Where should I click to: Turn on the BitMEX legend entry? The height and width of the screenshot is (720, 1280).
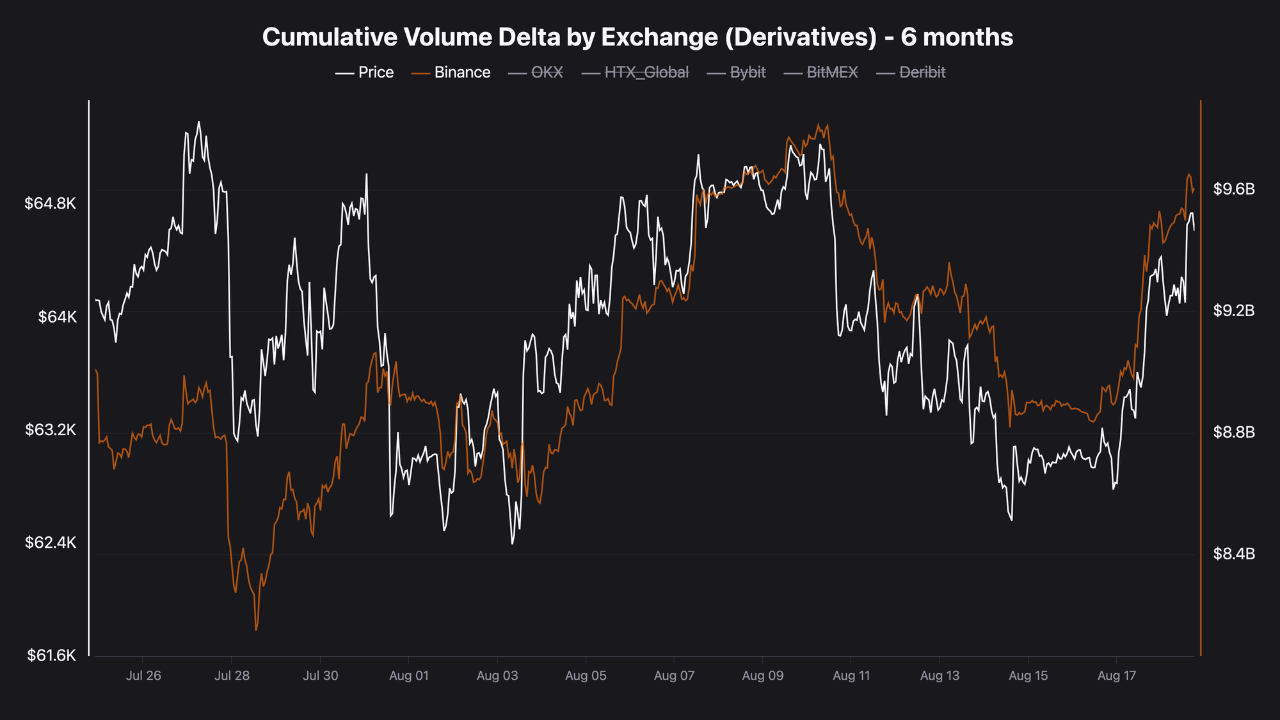tap(820, 72)
